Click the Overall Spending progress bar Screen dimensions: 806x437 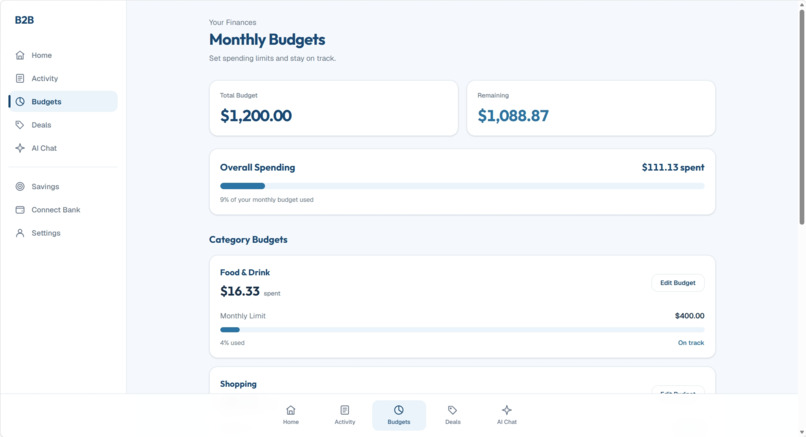[x=462, y=186]
